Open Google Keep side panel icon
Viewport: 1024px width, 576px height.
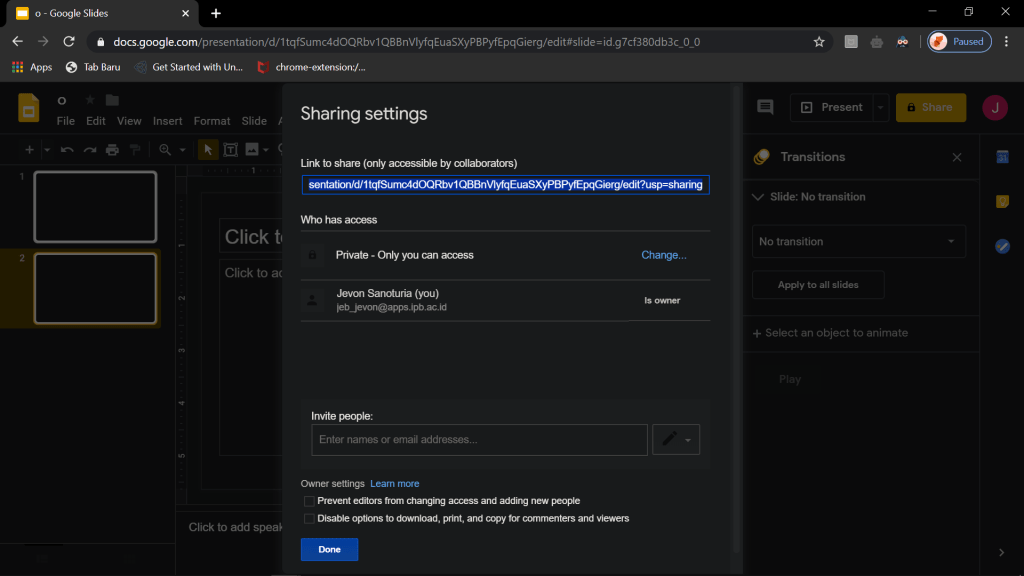(1002, 201)
